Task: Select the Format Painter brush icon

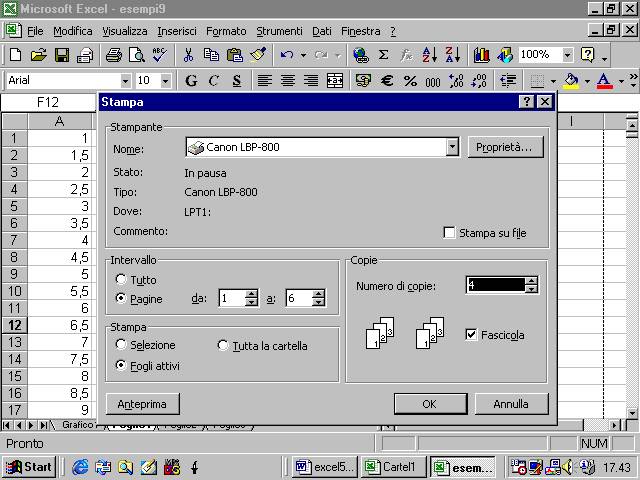Action: coord(258,55)
